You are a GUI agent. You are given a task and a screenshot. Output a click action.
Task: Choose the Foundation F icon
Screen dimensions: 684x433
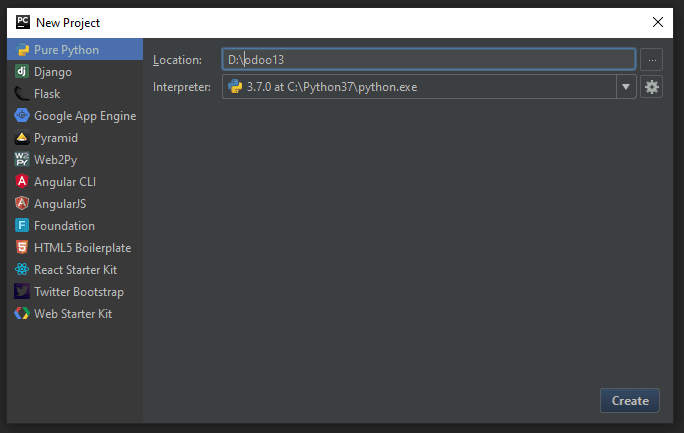(22, 225)
